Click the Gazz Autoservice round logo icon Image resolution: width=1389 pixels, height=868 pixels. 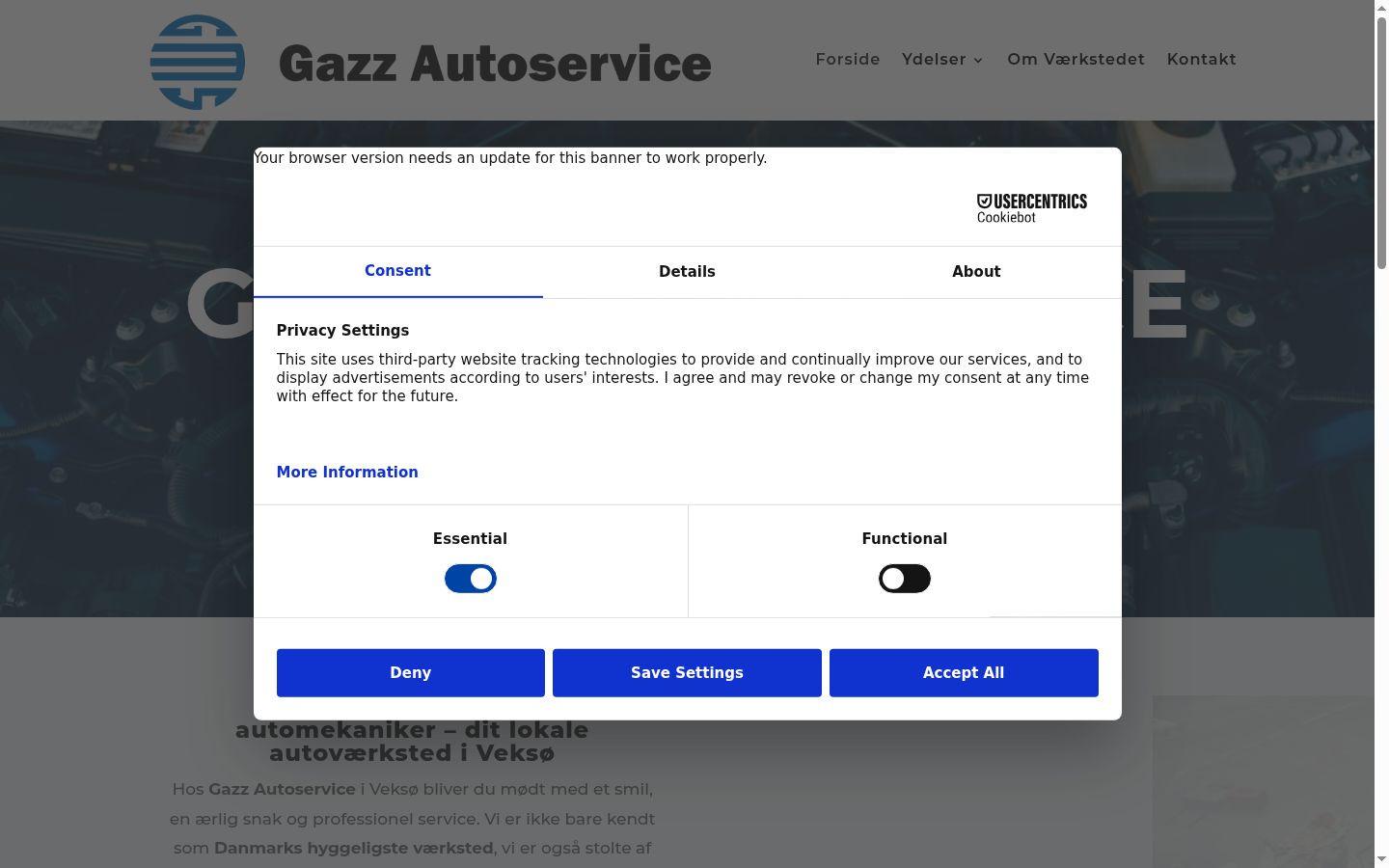[x=198, y=62]
